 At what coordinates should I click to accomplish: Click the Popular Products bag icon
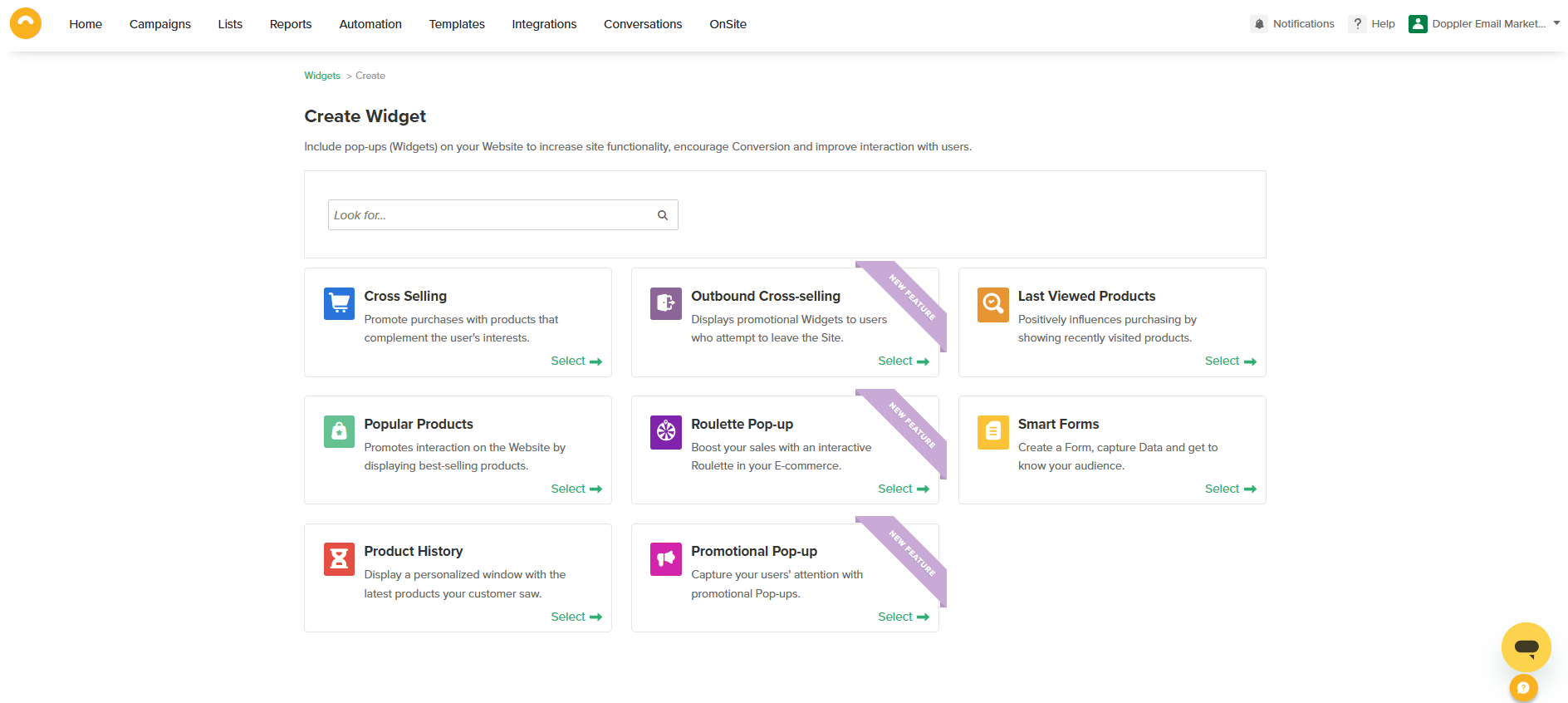[339, 431]
